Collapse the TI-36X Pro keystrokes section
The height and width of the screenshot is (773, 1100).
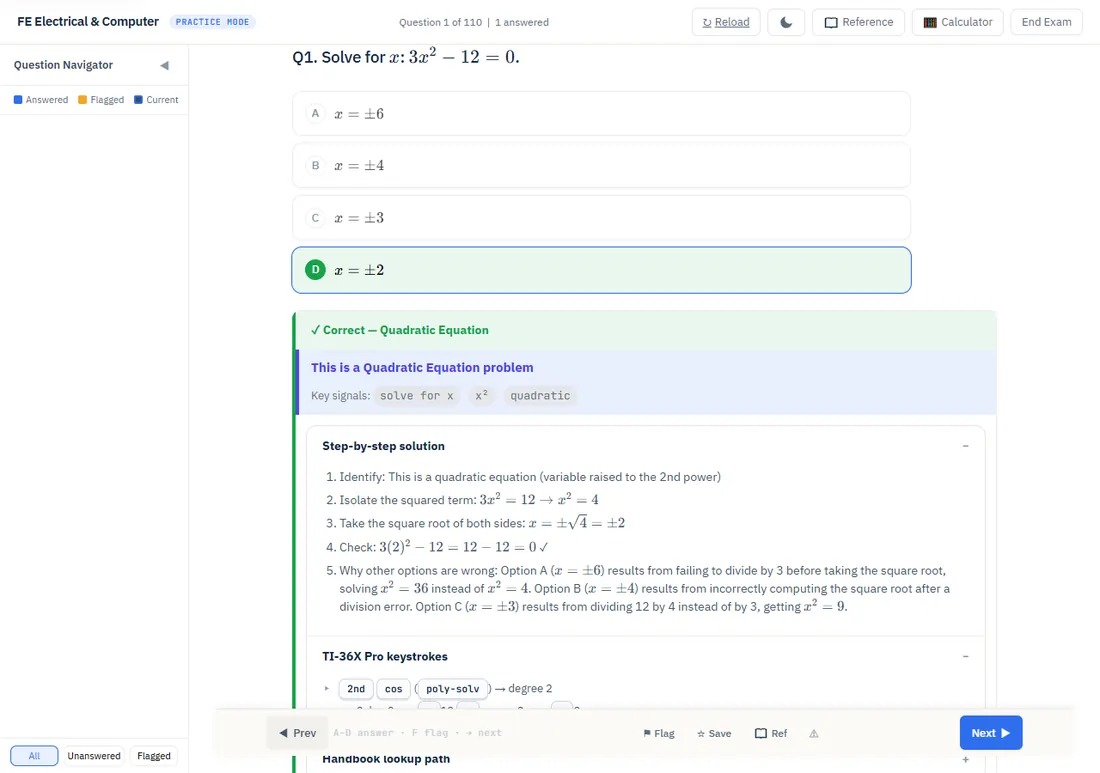pyautogui.click(x=965, y=657)
